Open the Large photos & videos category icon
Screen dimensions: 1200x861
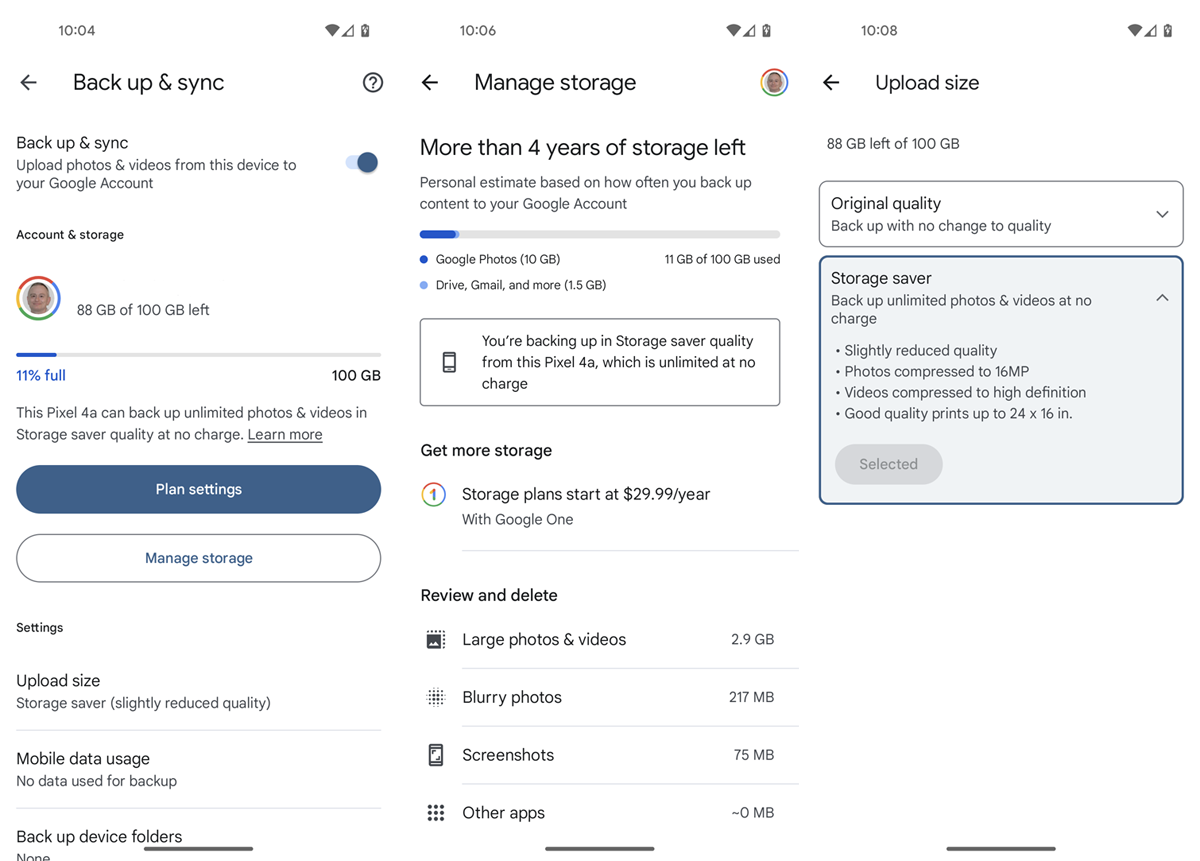point(435,639)
